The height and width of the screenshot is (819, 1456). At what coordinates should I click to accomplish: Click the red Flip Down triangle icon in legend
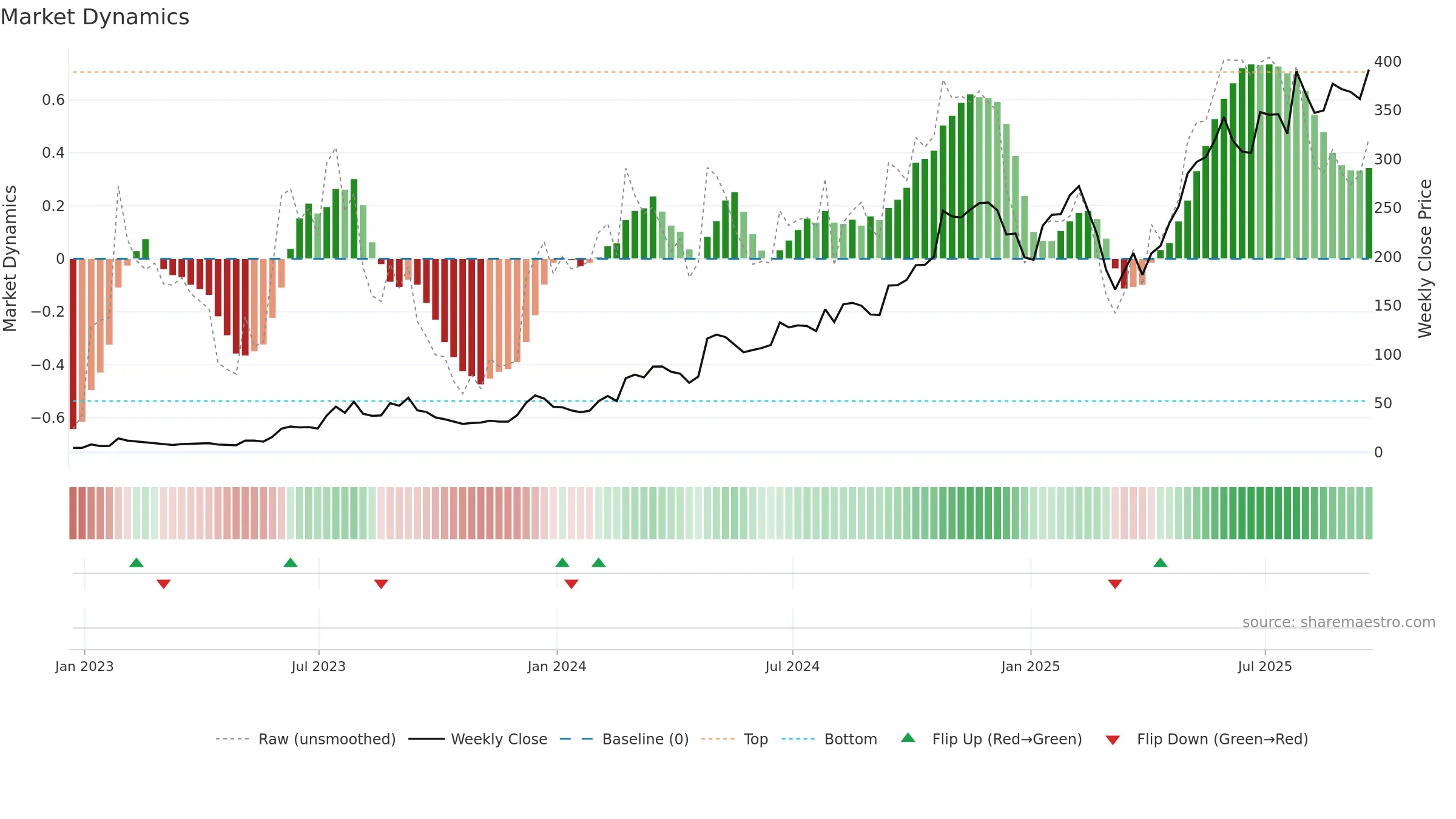pos(1113,740)
